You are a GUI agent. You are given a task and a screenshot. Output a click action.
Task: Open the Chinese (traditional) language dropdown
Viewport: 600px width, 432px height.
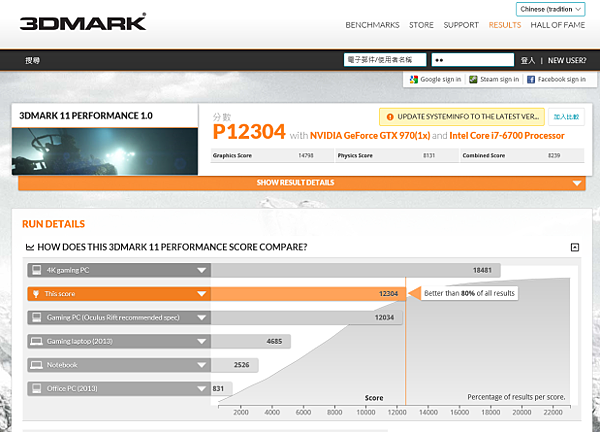pyautogui.click(x=551, y=9)
